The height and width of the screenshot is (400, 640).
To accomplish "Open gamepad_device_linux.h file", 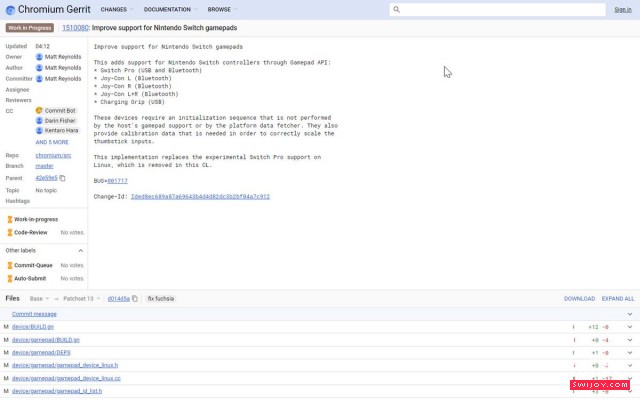I will [x=65, y=365].
